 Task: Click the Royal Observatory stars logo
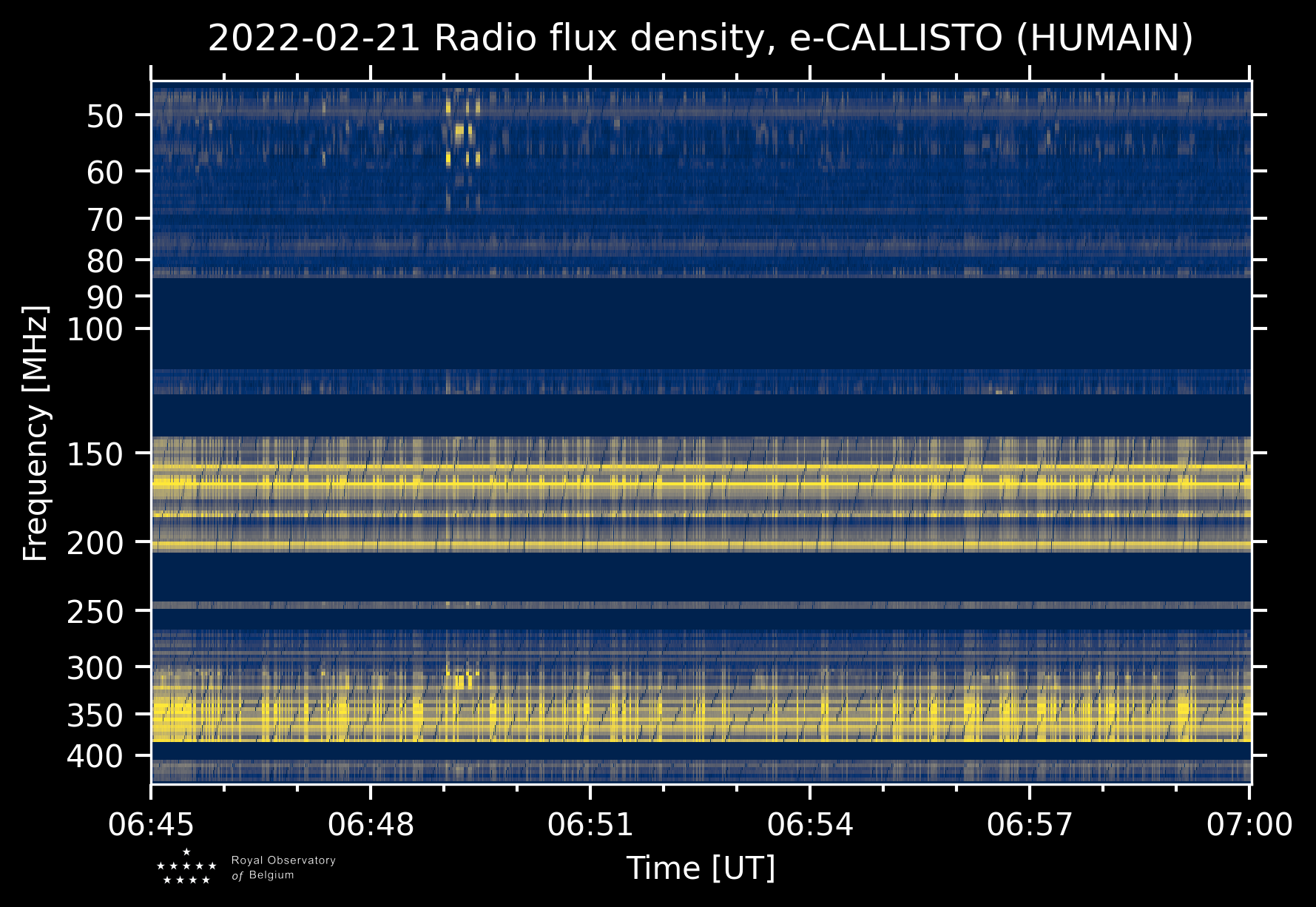(x=186, y=867)
